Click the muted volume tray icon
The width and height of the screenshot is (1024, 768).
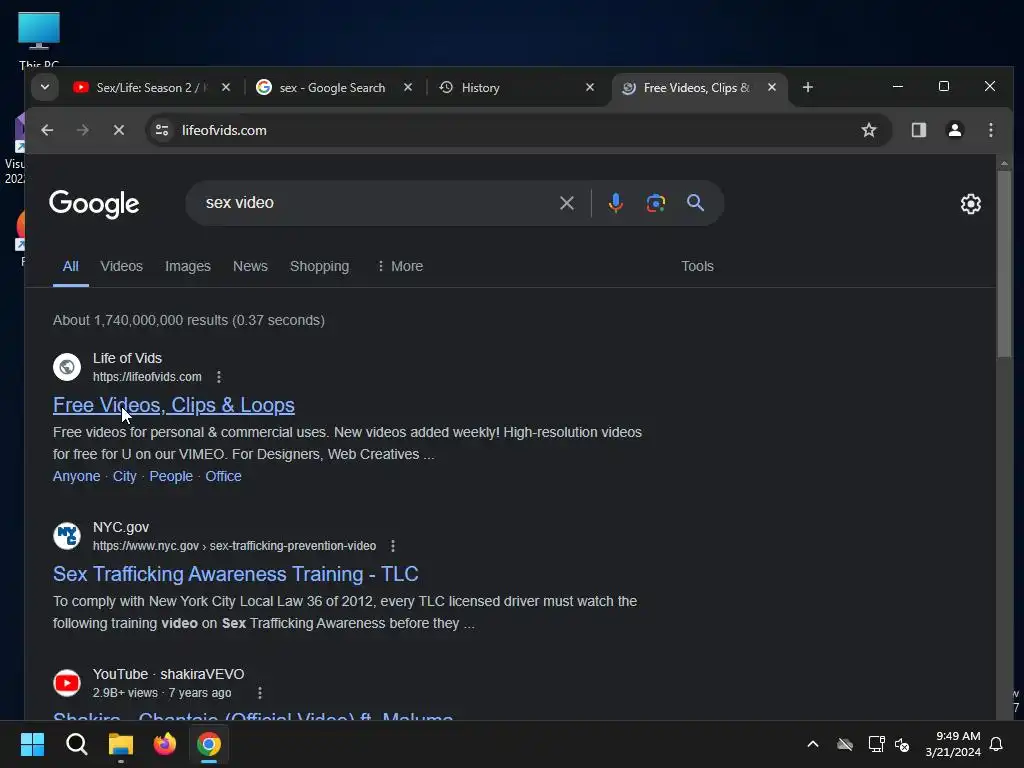pyautogui.click(x=903, y=744)
